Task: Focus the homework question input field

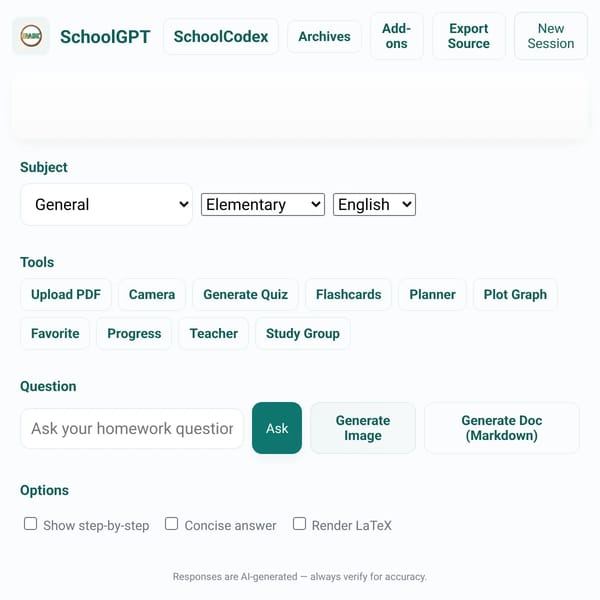Action: coord(132,428)
